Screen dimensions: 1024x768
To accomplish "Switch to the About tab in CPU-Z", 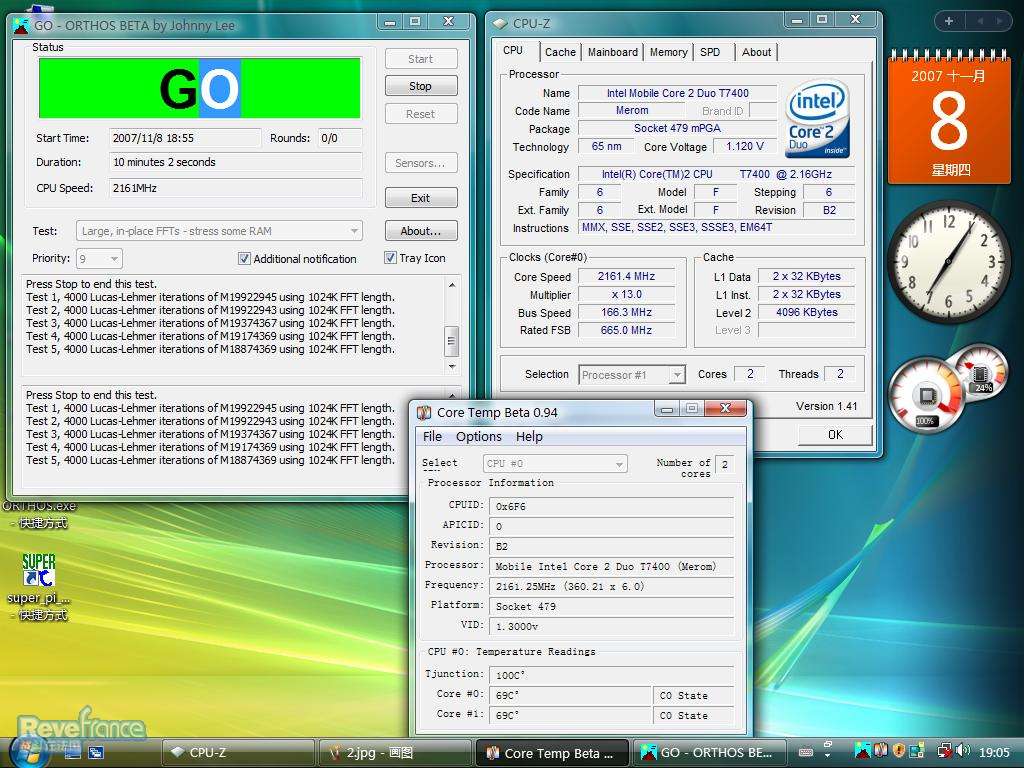I will [x=756, y=52].
